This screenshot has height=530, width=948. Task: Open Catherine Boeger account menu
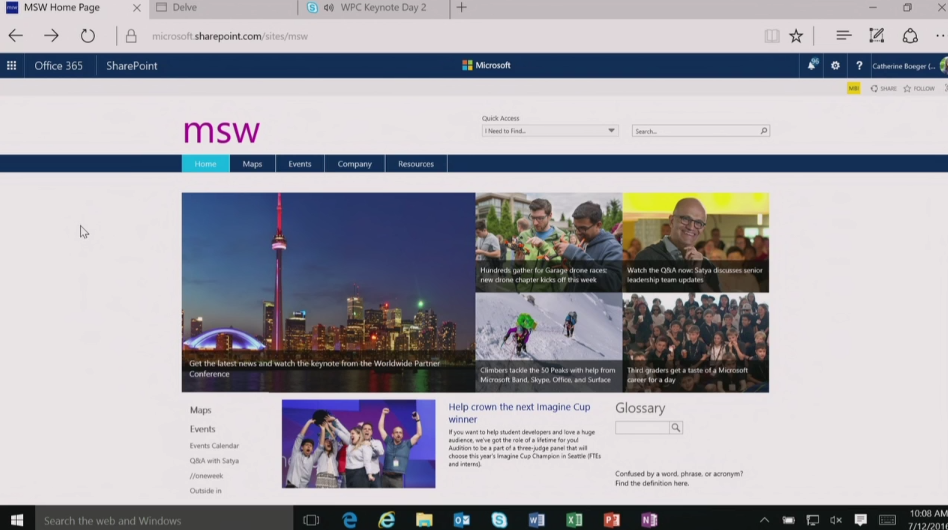click(x=904, y=66)
